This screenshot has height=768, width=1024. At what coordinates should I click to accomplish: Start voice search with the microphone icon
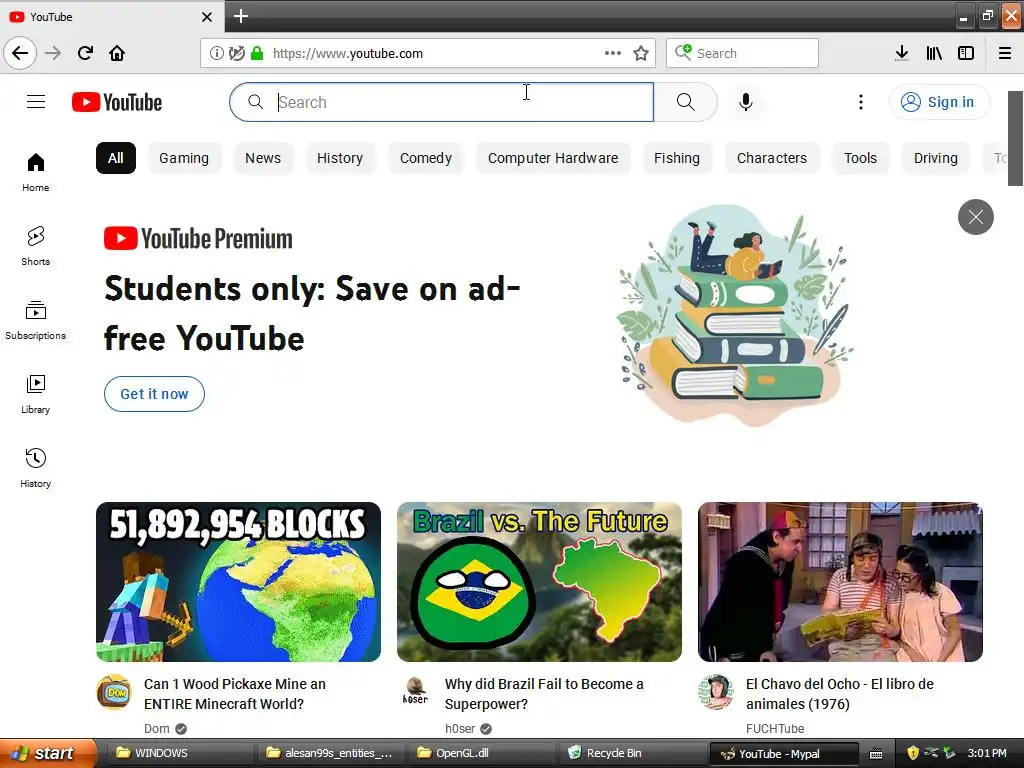point(746,102)
